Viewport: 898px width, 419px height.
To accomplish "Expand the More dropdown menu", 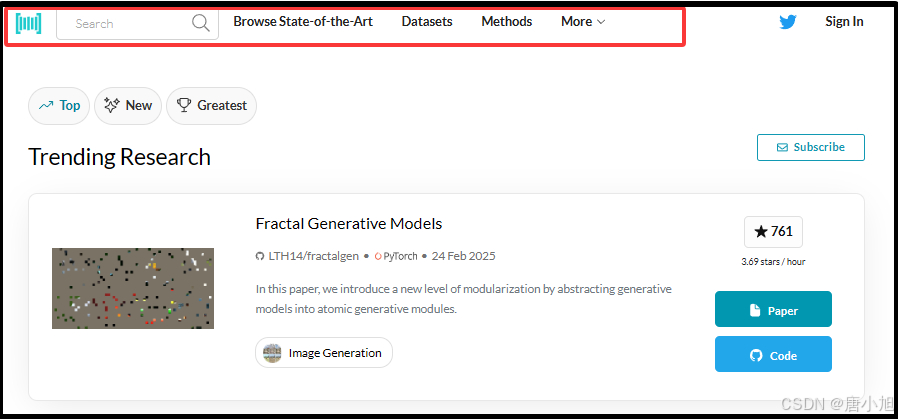I will (583, 22).
